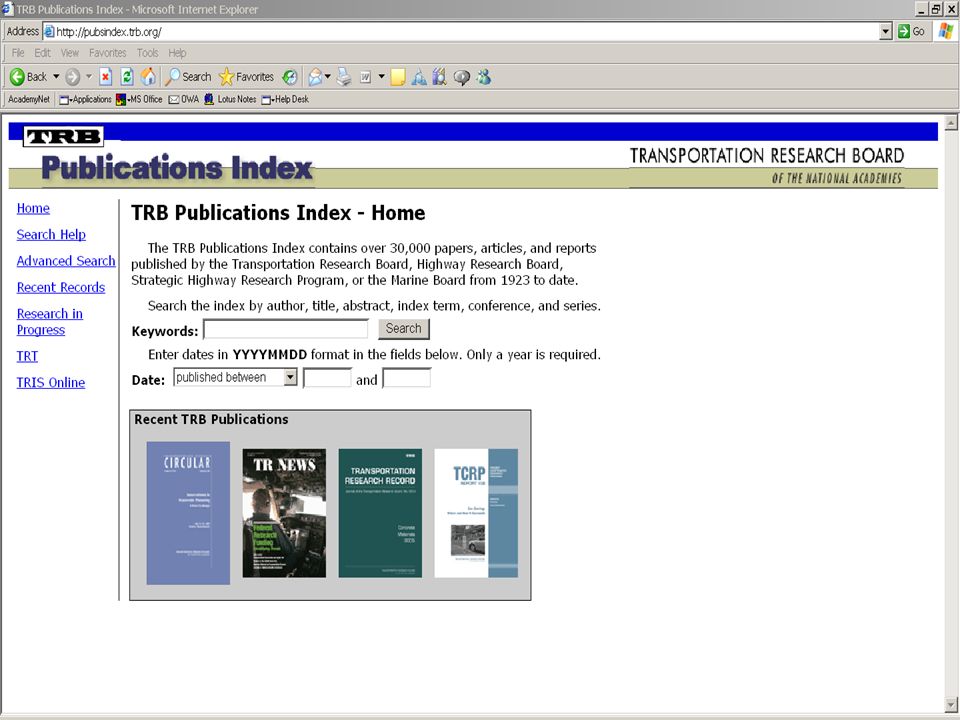This screenshot has height=720, width=960.
Task: Open the Circular publication cover
Action: (188, 513)
